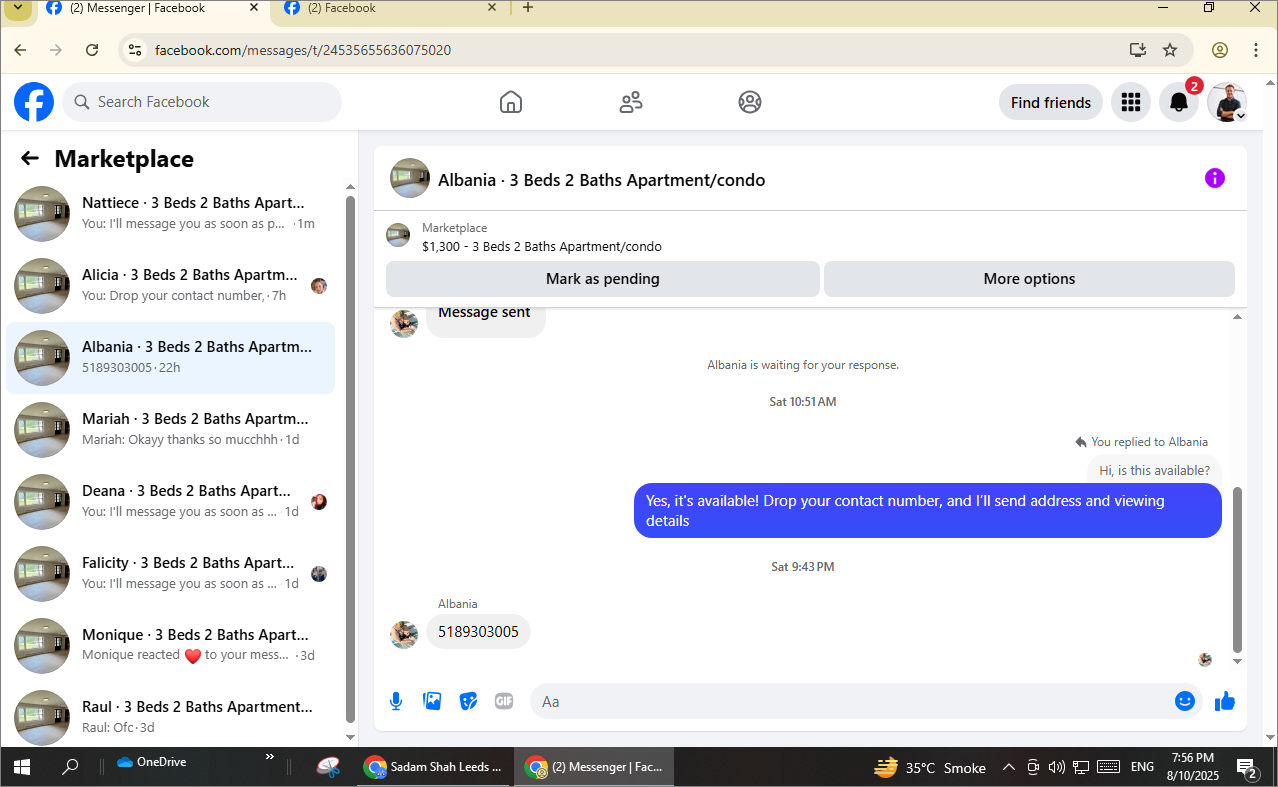Expand the taskbar toolbar overflow chevron
This screenshot has width=1278, height=787.
269,757
